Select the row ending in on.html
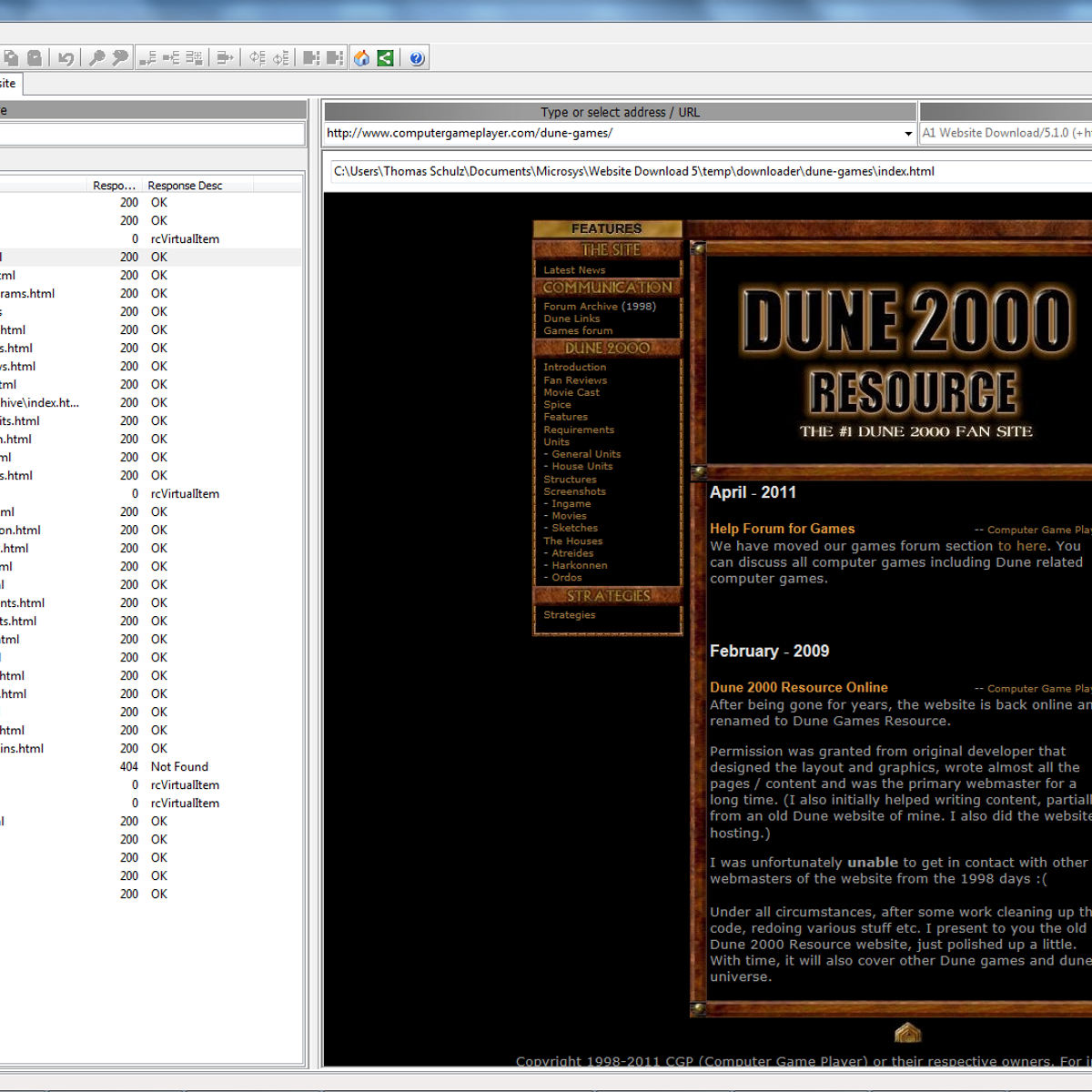 point(151,530)
